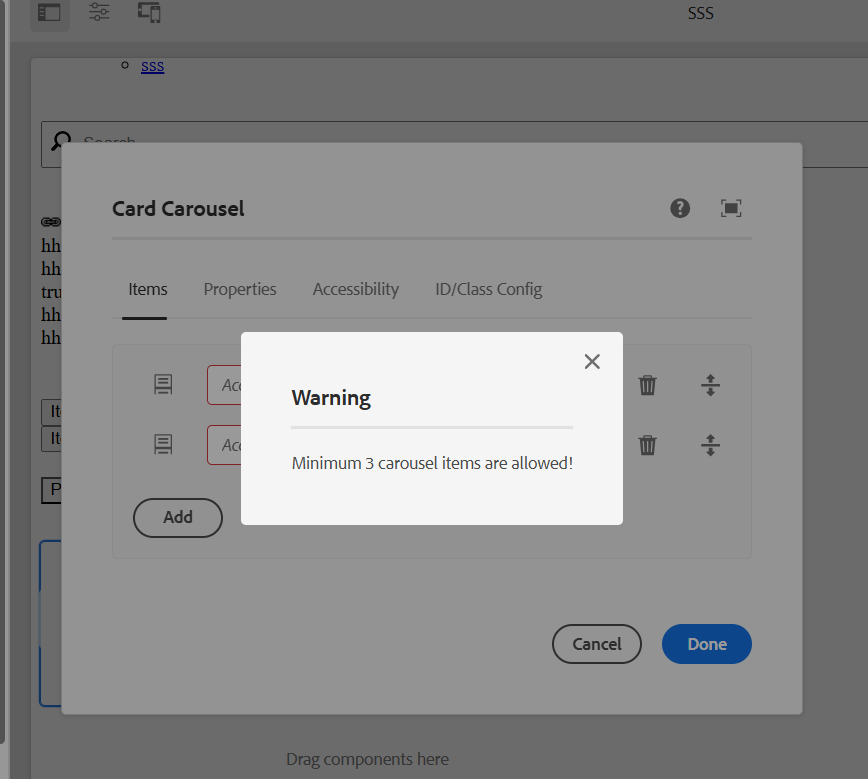Click reorder handle of first carousel item
This screenshot has width=868, height=779.
pos(710,385)
